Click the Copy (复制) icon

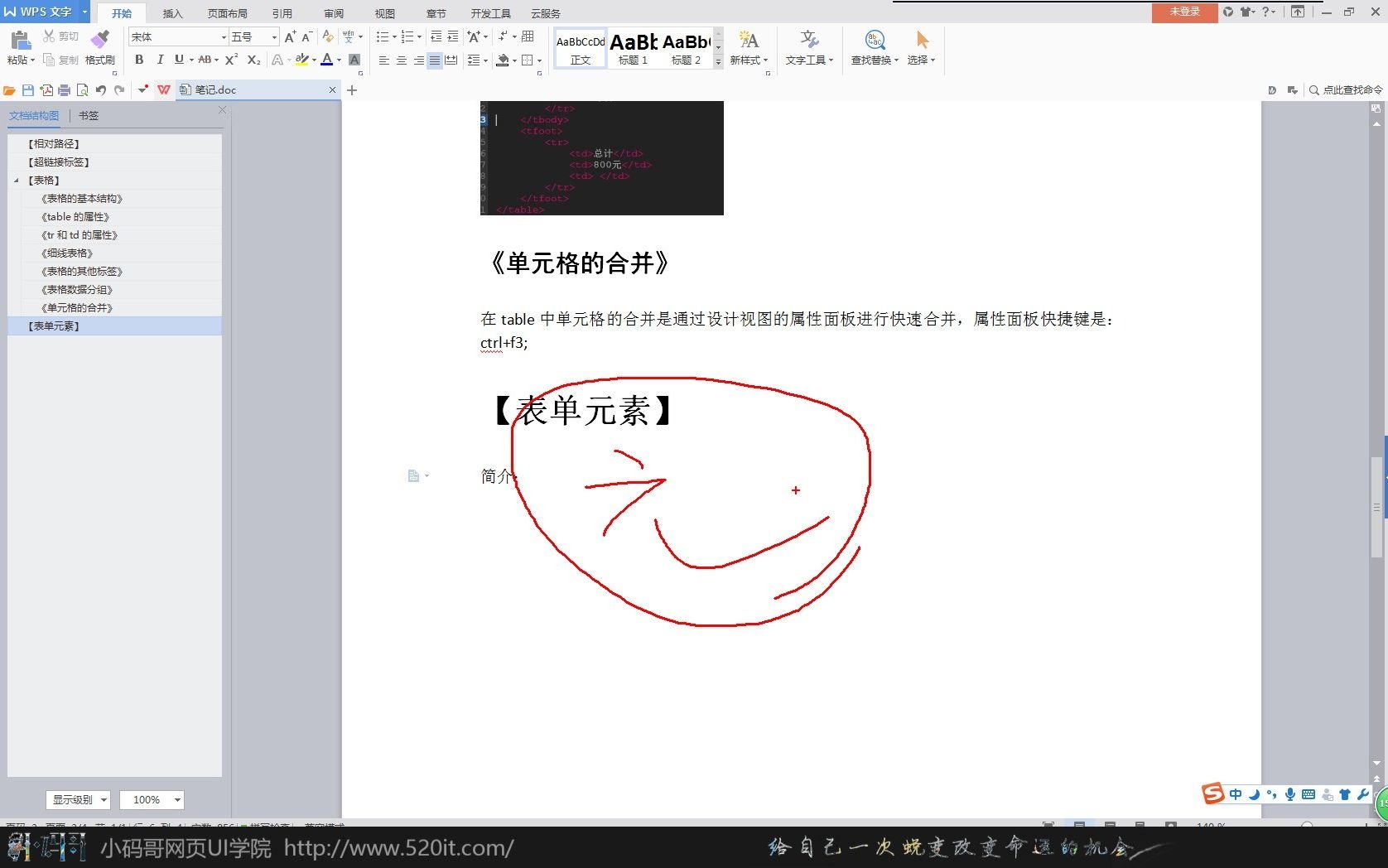click(x=49, y=60)
